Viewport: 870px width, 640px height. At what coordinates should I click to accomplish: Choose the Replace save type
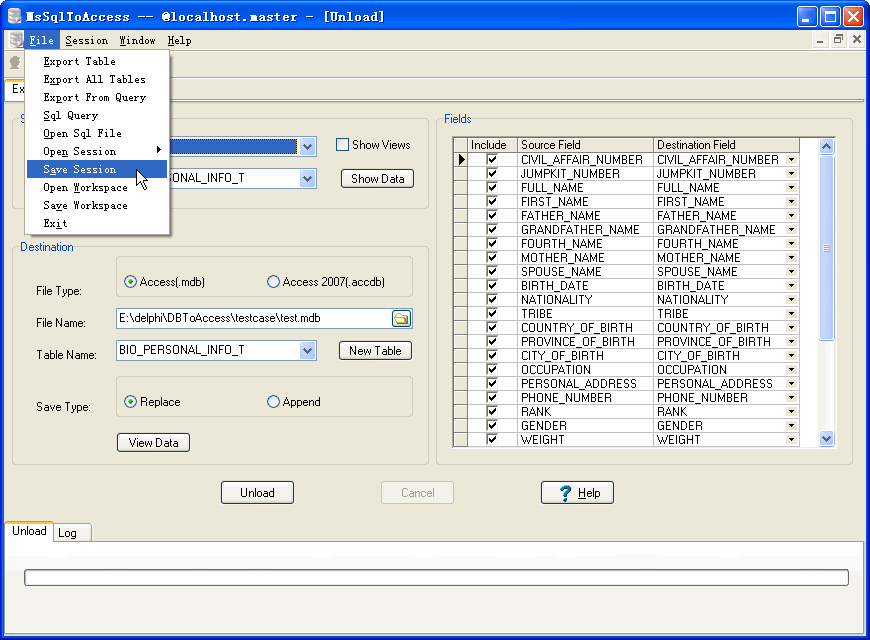tap(130, 402)
